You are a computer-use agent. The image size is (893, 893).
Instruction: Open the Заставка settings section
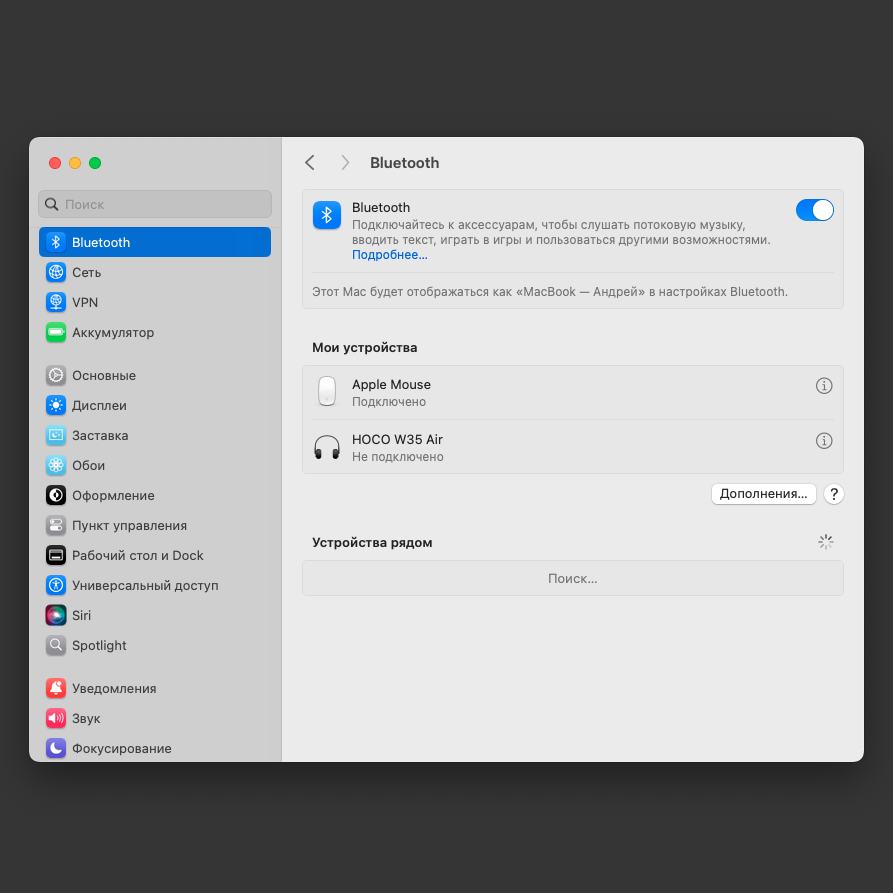(155, 435)
